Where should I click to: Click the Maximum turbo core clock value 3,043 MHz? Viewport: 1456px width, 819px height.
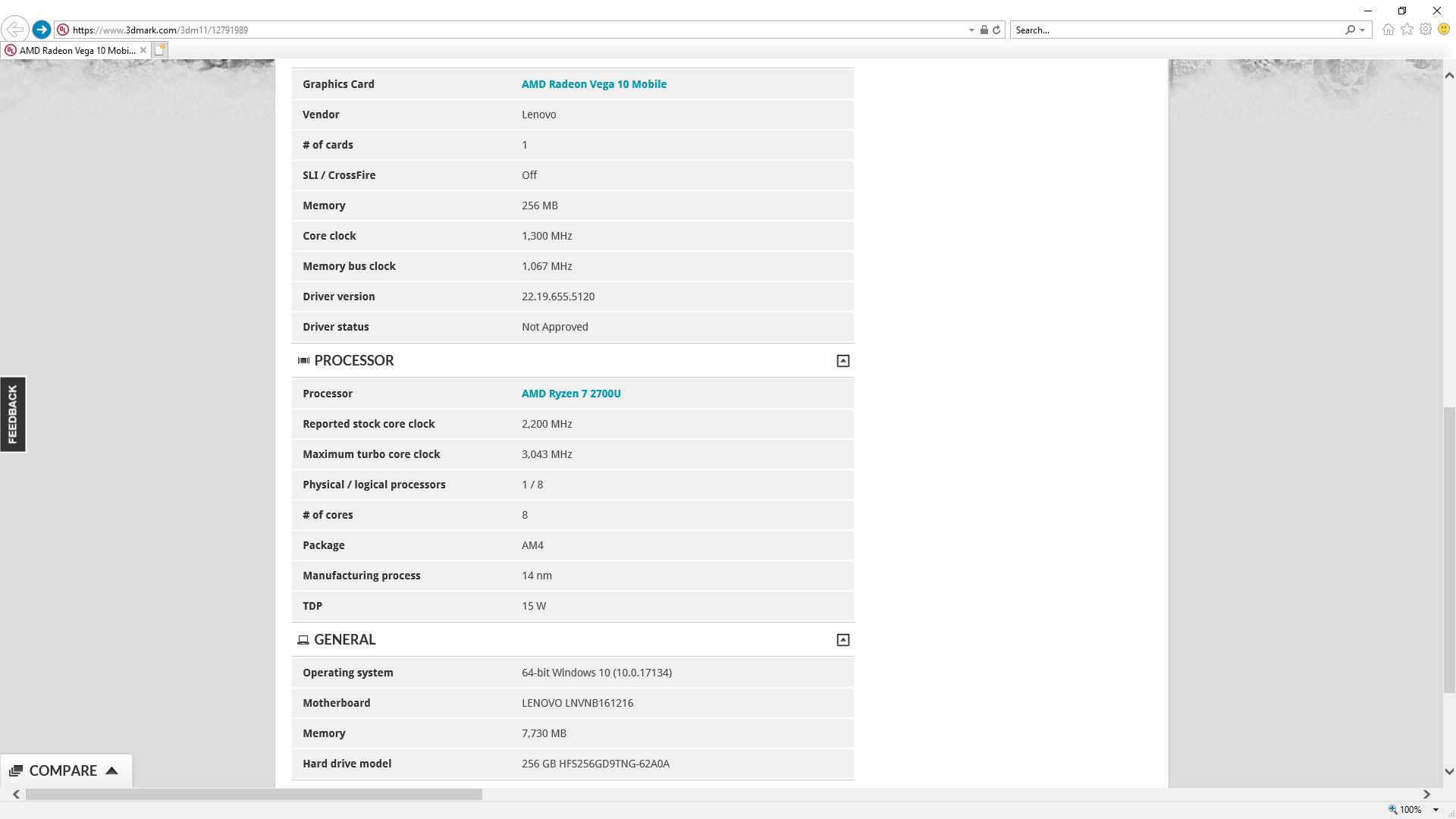pyautogui.click(x=547, y=454)
